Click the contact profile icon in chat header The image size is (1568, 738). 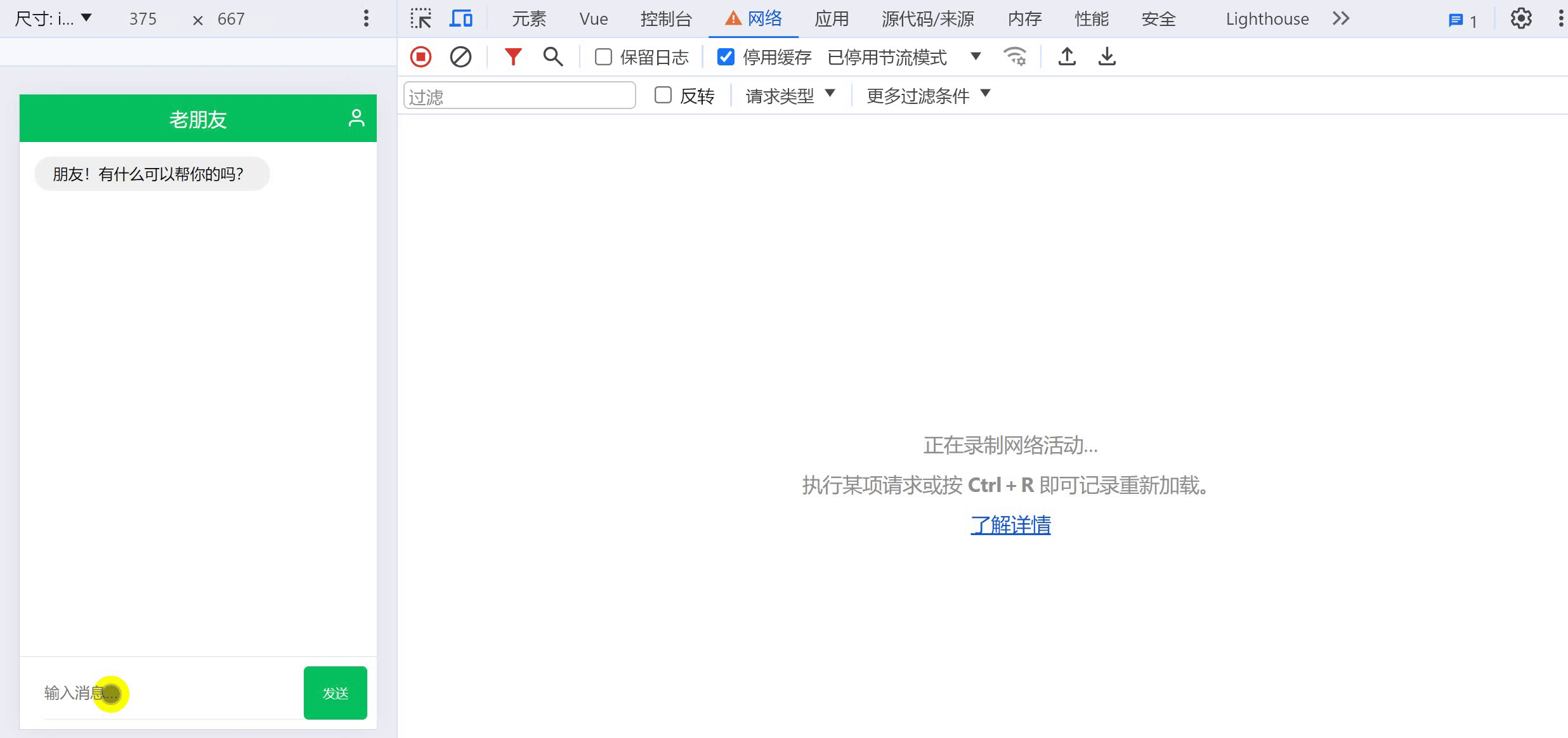click(x=356, y=117)
